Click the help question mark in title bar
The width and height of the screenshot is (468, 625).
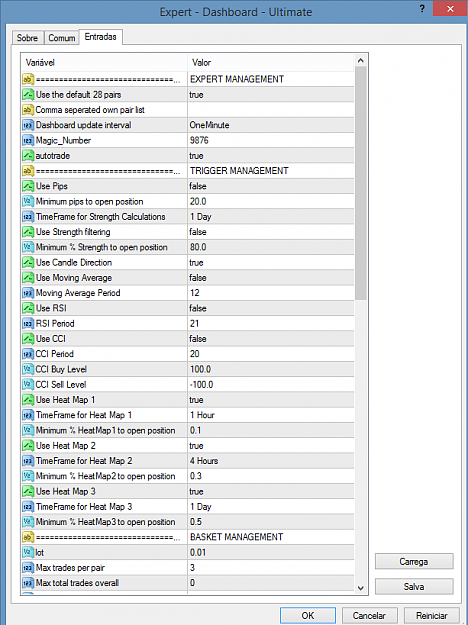coord(422,9)
